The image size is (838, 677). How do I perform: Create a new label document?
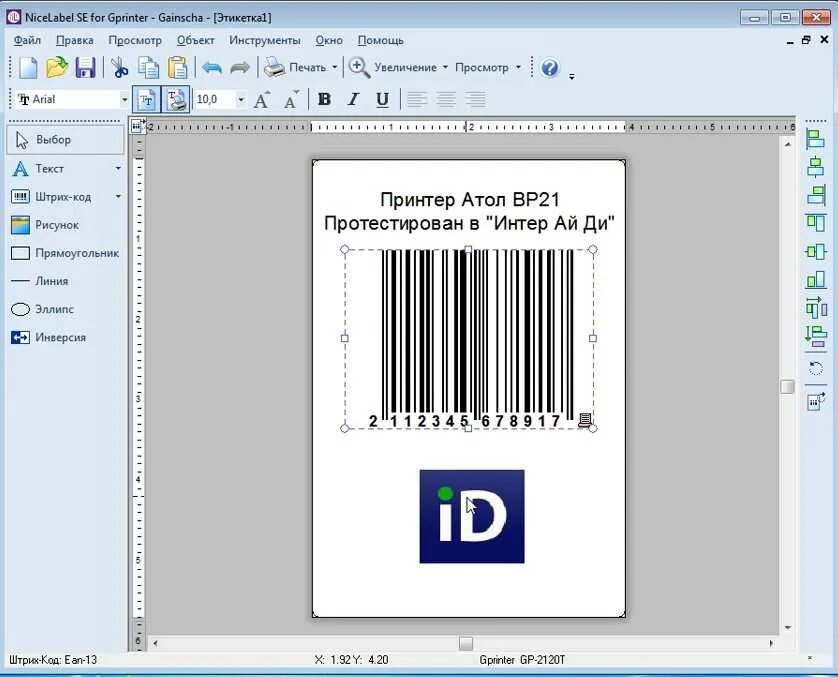28,68
